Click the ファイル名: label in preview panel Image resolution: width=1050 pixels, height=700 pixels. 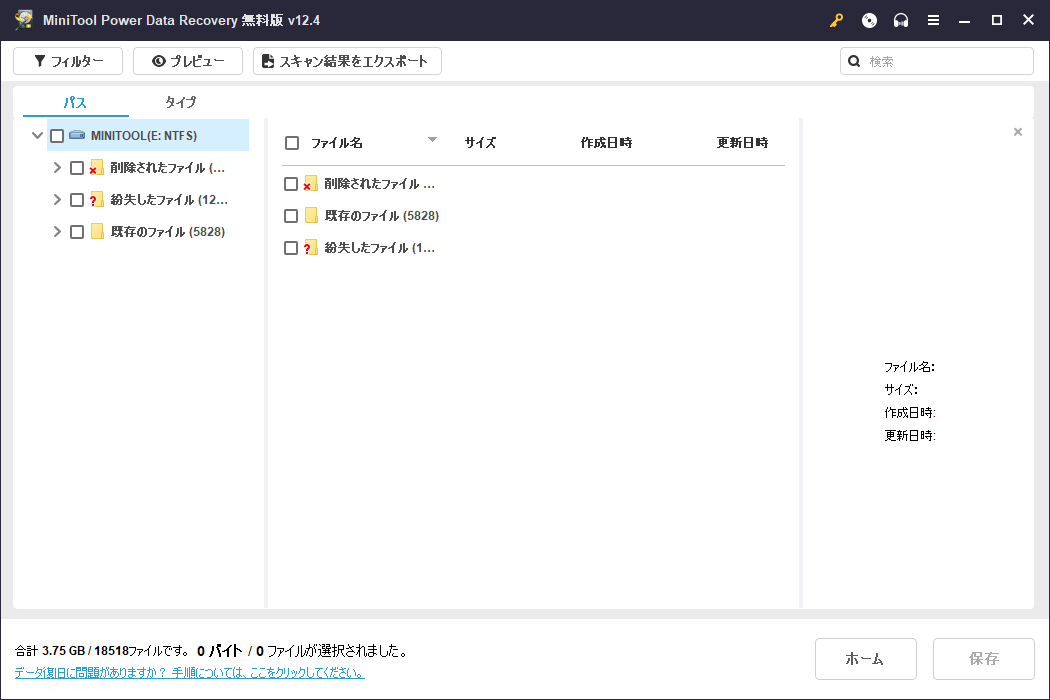click(x=909, y=366)
